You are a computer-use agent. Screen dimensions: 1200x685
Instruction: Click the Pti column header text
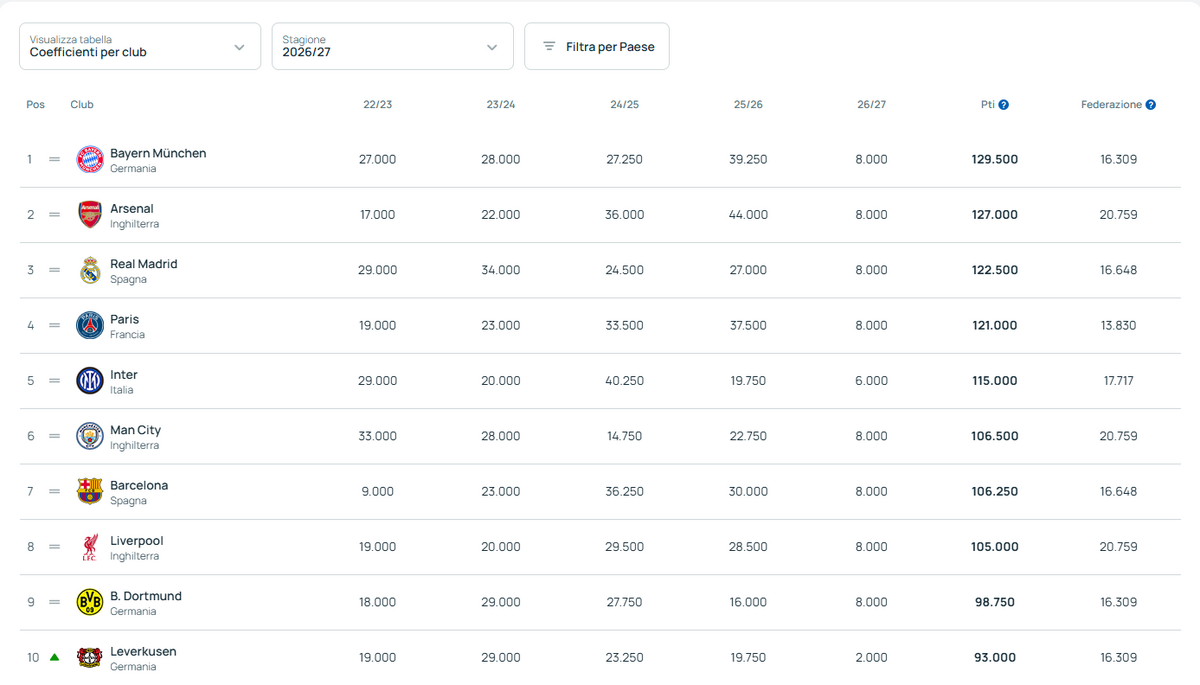(988, 104)
